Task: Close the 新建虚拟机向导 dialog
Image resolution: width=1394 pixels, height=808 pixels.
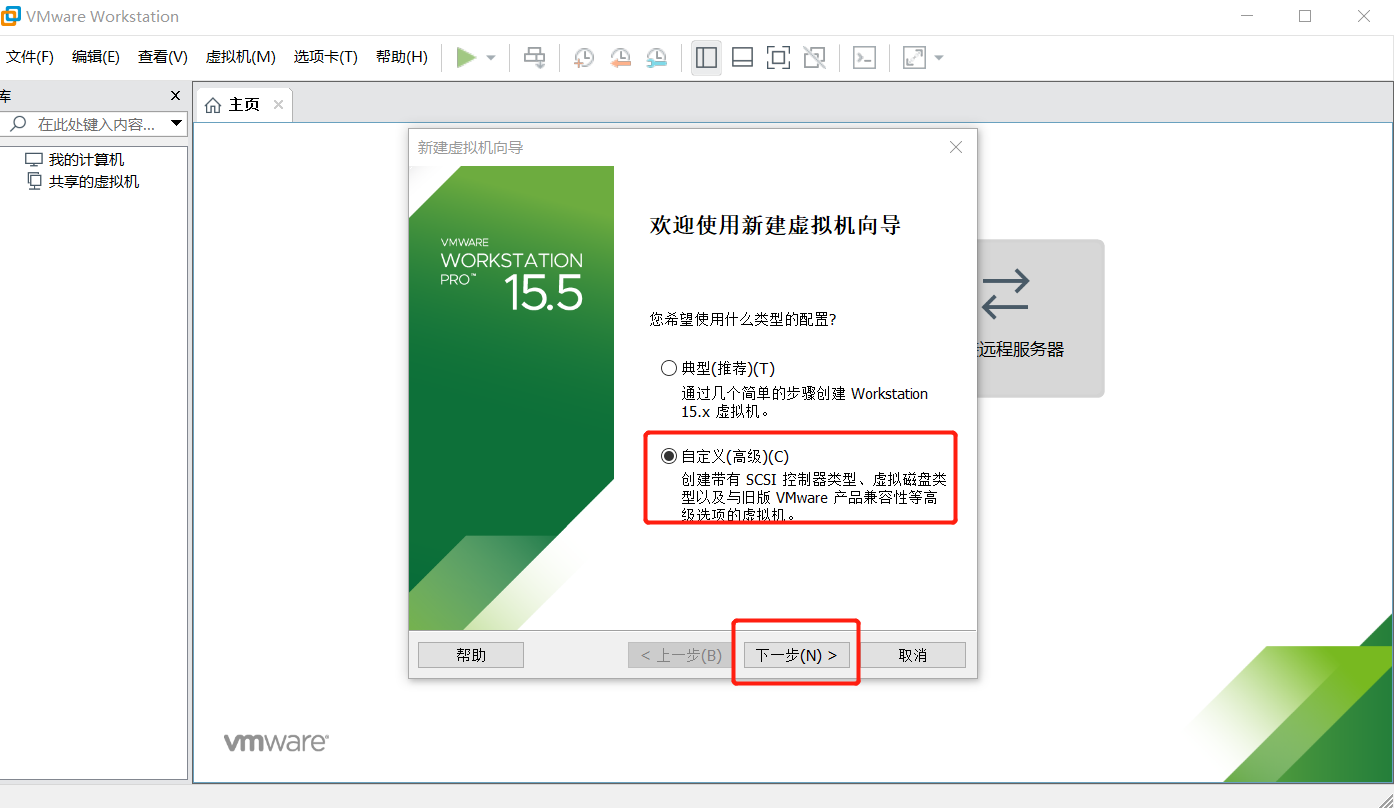Action: pyautogui.click(x=956, y=147)
